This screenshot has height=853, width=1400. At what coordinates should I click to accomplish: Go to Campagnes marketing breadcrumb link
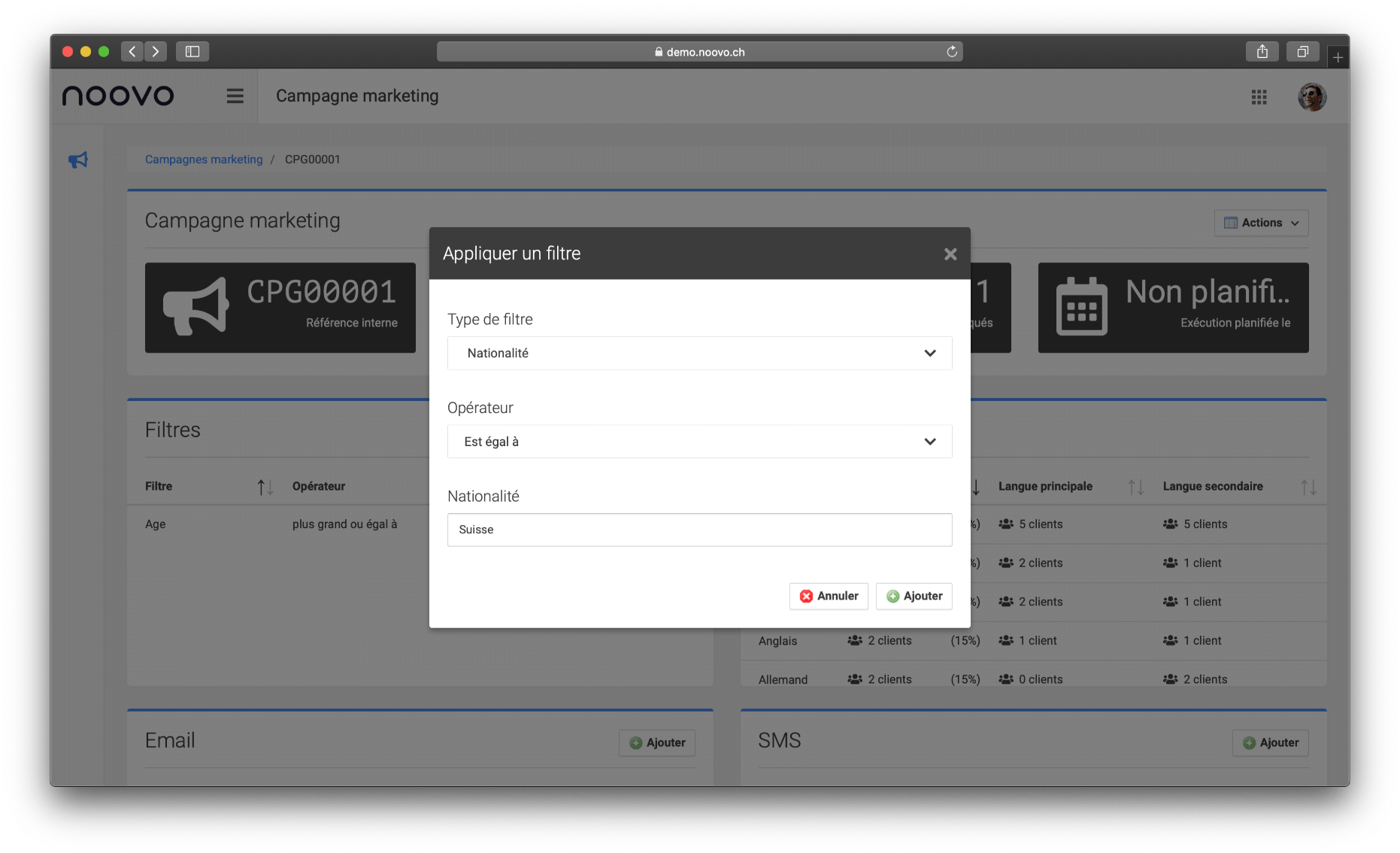[x=204, y=159]
